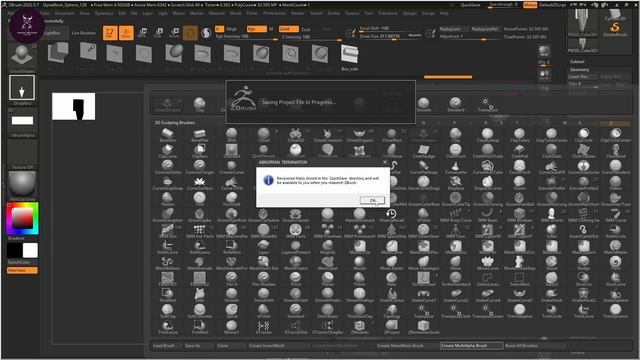Open the stroke type DragRect thumbnail

click(22, 87)
